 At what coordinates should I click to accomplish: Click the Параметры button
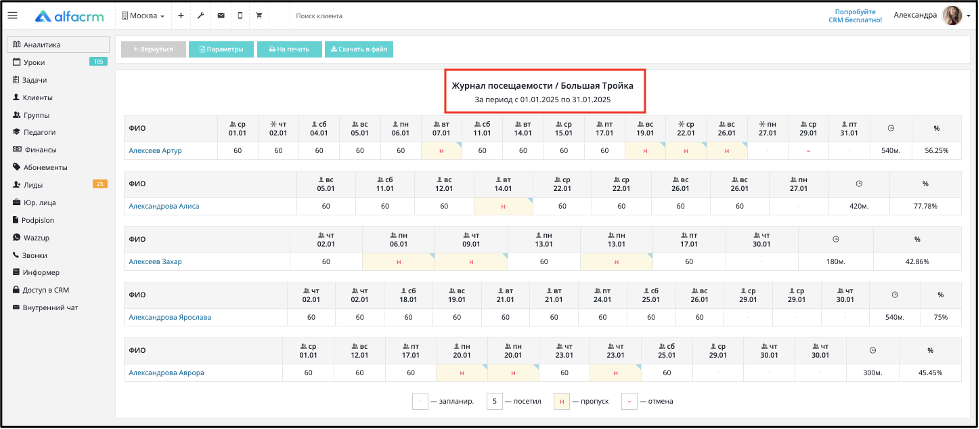(221, 49)
